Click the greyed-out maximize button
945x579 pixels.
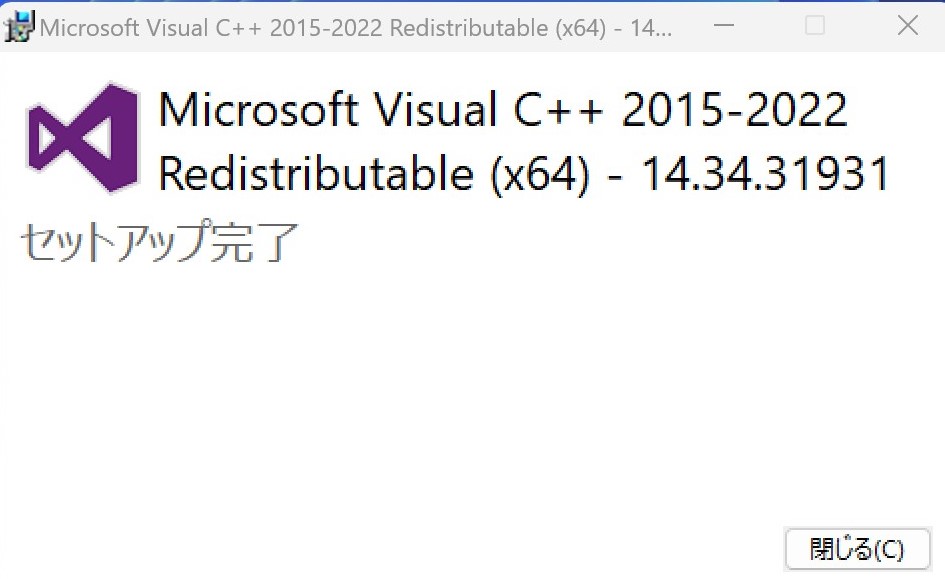[x=815, y=26]
